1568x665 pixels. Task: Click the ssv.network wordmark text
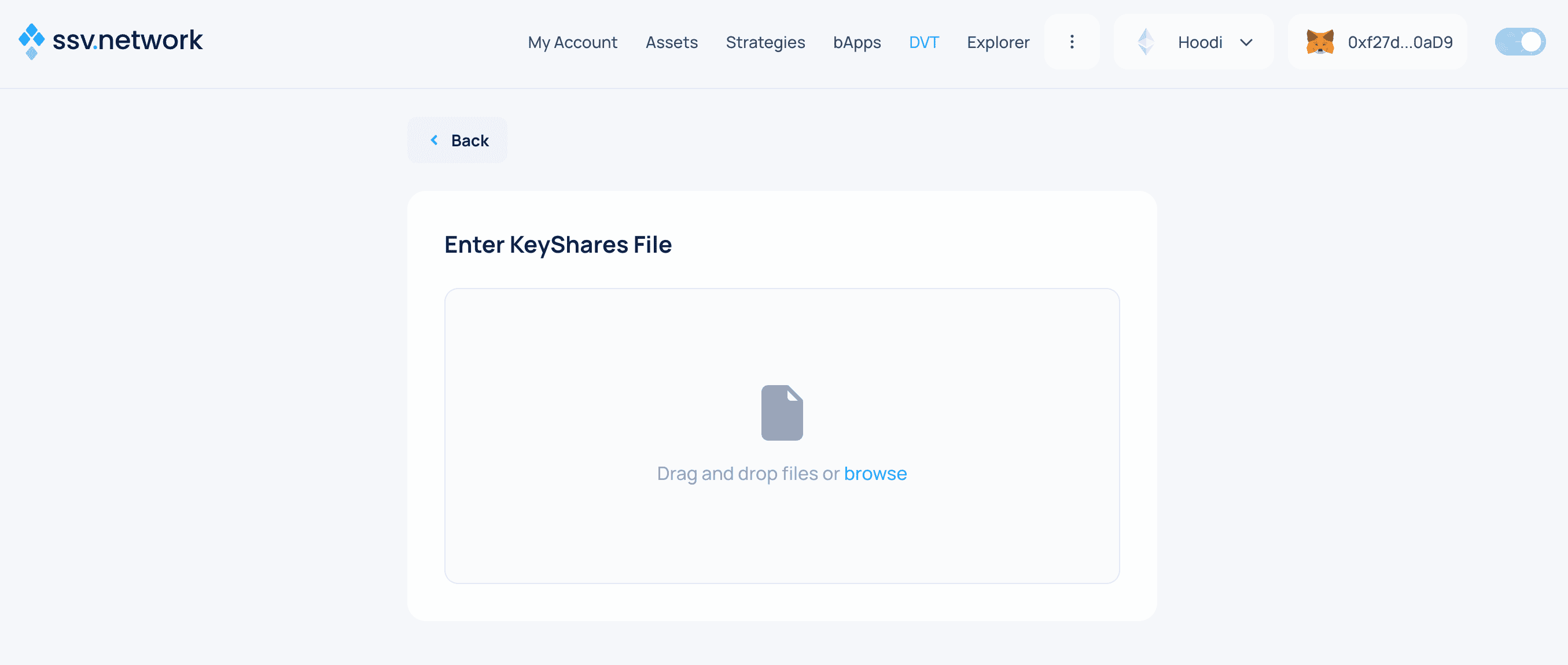click(128, 40)
